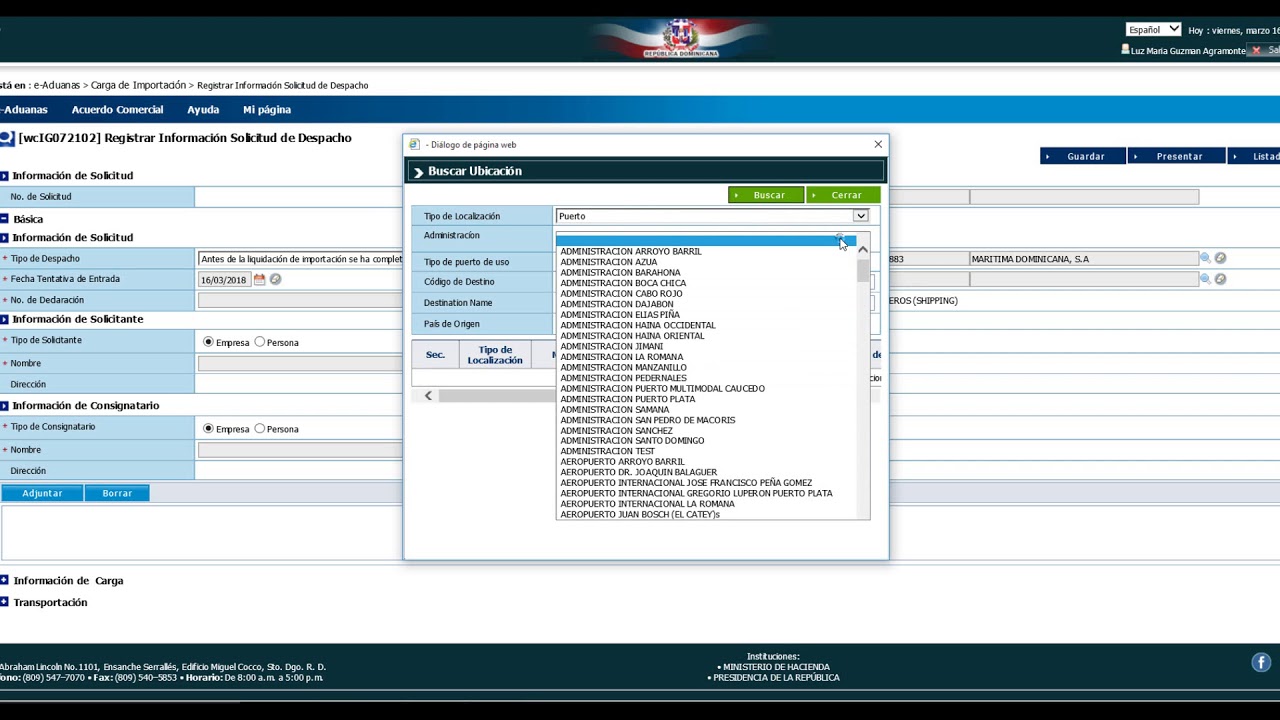Click the Fecha Tentativa de Entrada date field
This screenshot has height=720, width=1280.
[x=224, y=280]
